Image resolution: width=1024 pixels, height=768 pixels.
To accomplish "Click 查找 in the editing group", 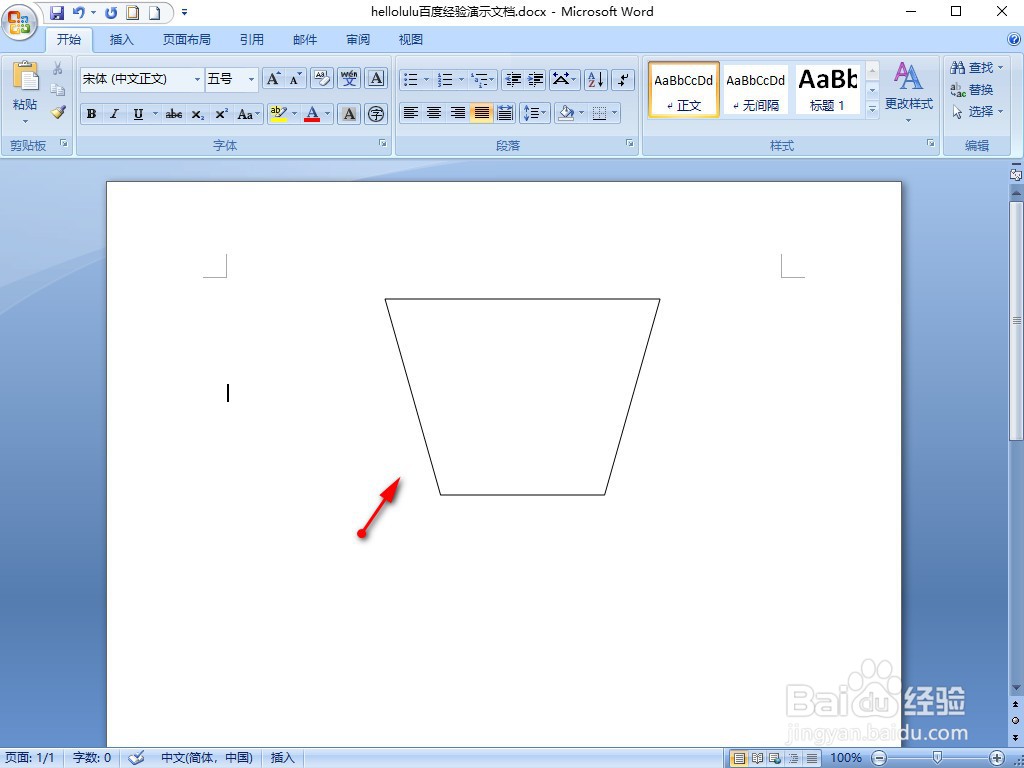I will pyautogui.click(x=976, y=67).
